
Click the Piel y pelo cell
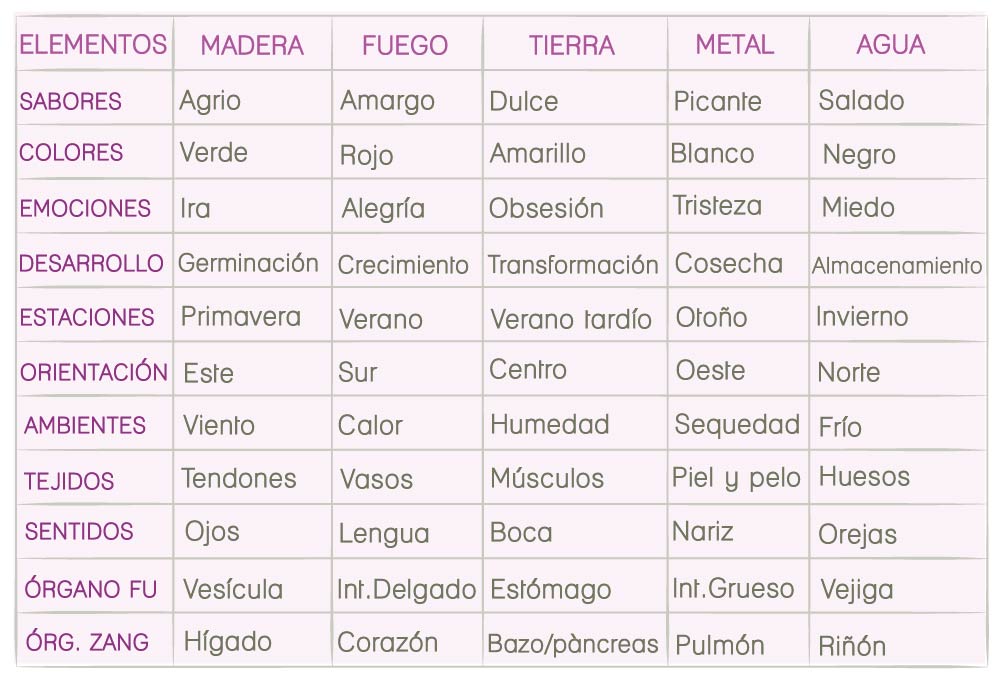point(736,479)
